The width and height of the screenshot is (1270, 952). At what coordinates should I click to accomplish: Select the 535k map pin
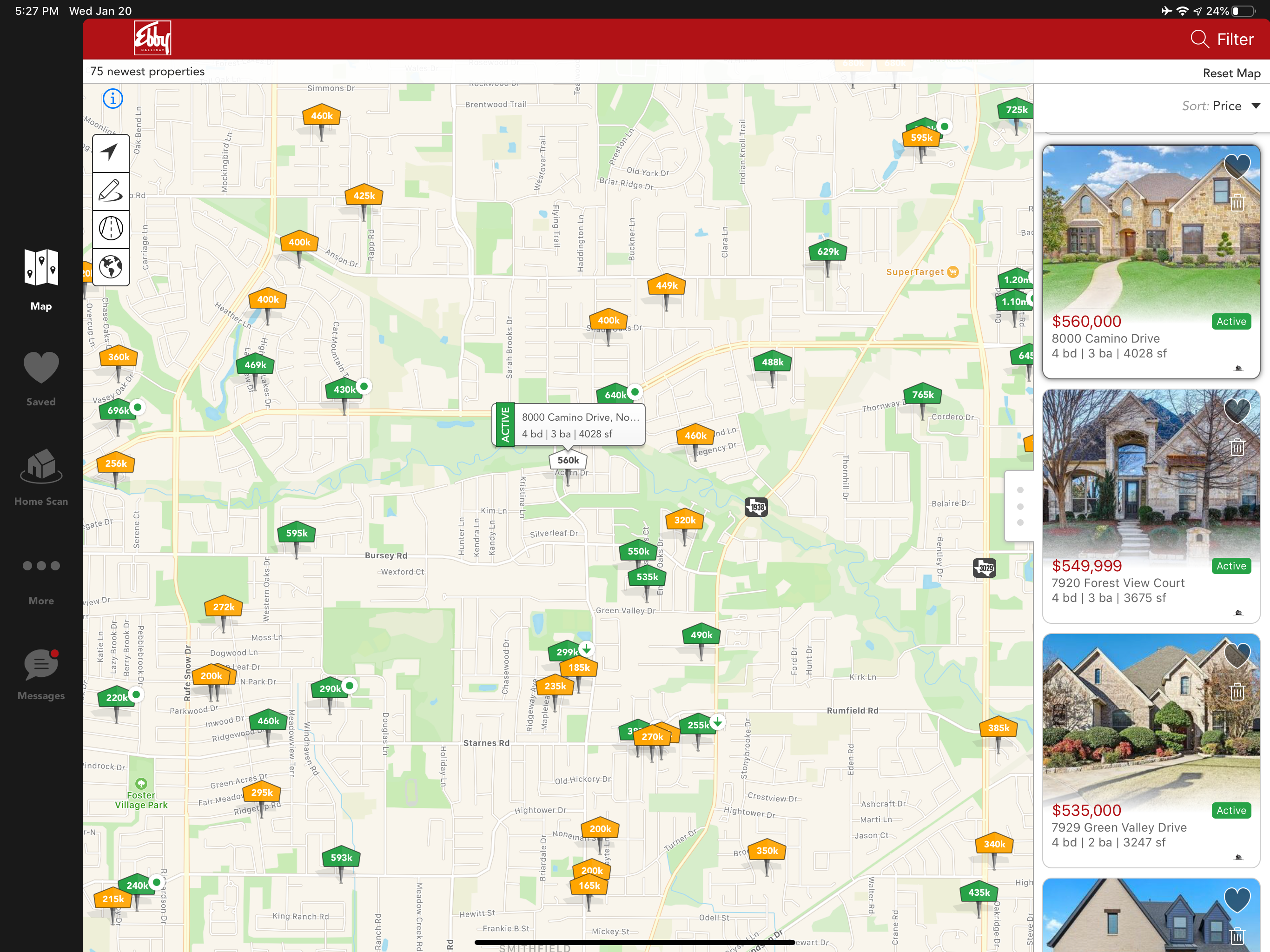647,577
